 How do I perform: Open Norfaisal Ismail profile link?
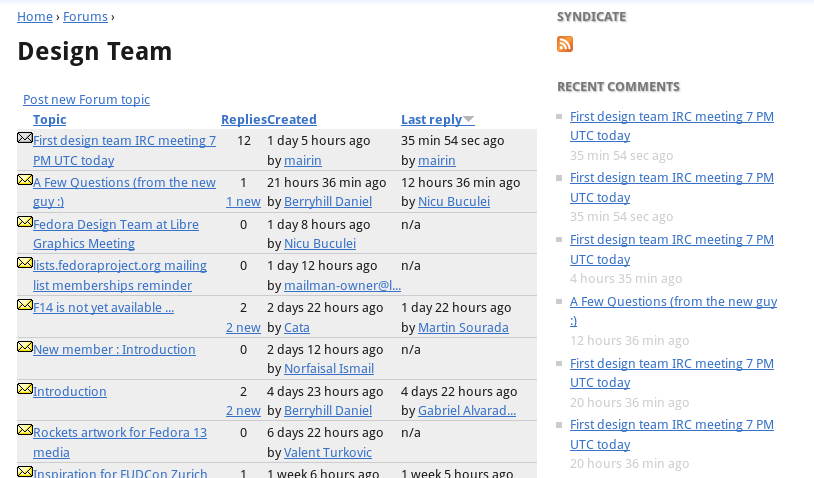(x=329, y=368)
